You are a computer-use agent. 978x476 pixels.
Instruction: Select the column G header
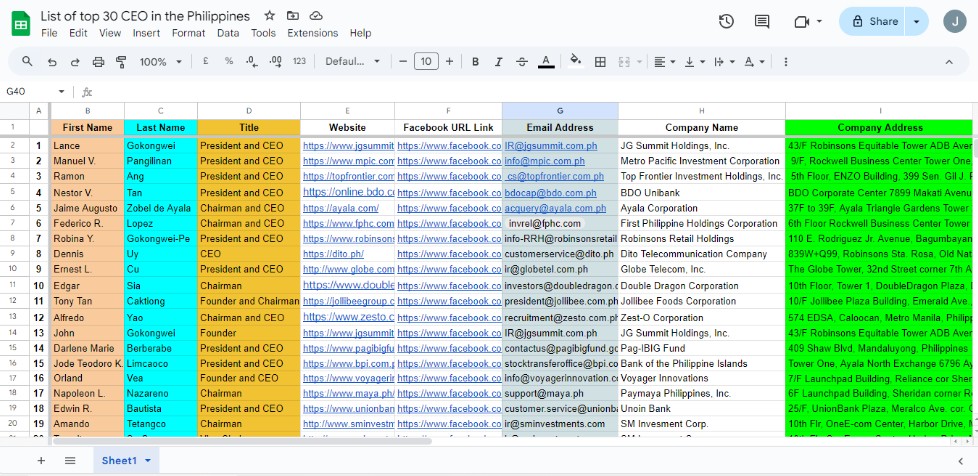click(x=560, y=110)
